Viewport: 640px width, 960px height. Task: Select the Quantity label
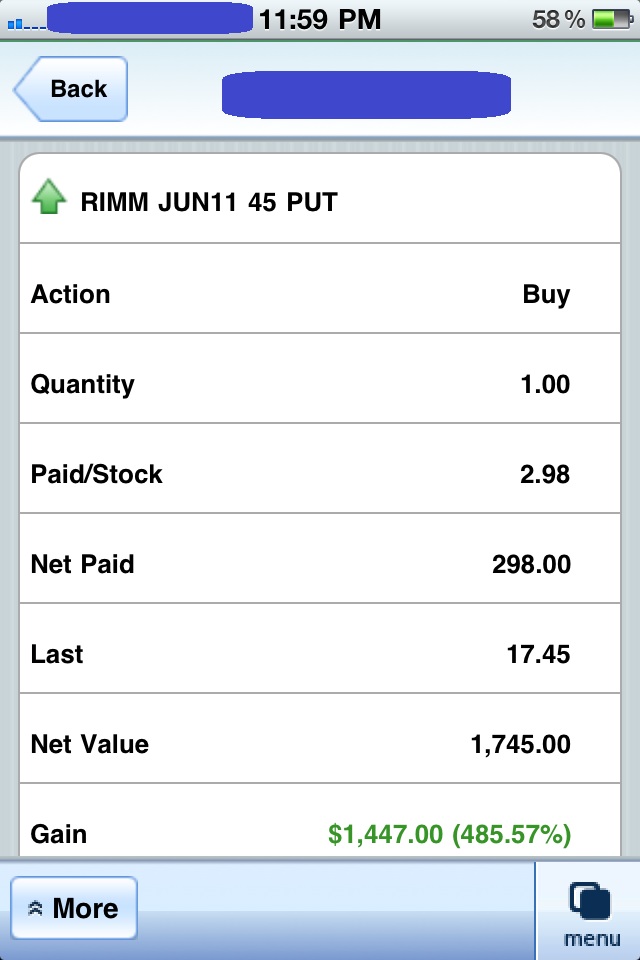pyautogui.click(x=82, y=384)
